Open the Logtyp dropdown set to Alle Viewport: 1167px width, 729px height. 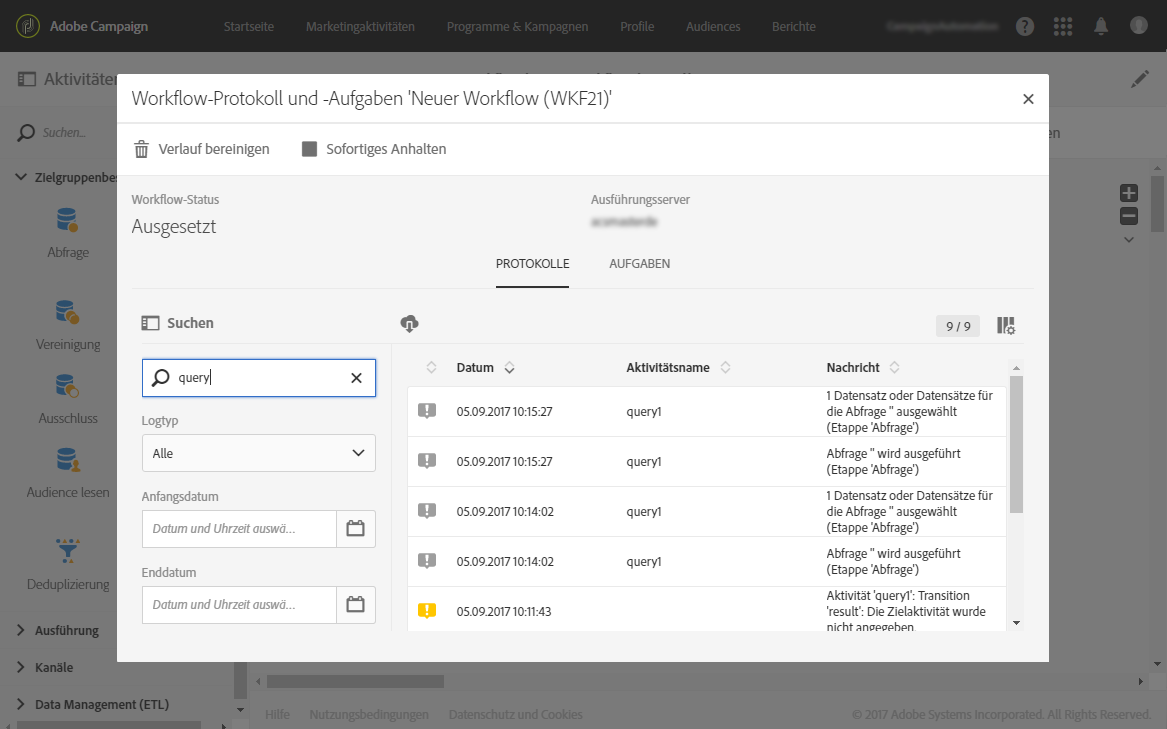[259, 453]
